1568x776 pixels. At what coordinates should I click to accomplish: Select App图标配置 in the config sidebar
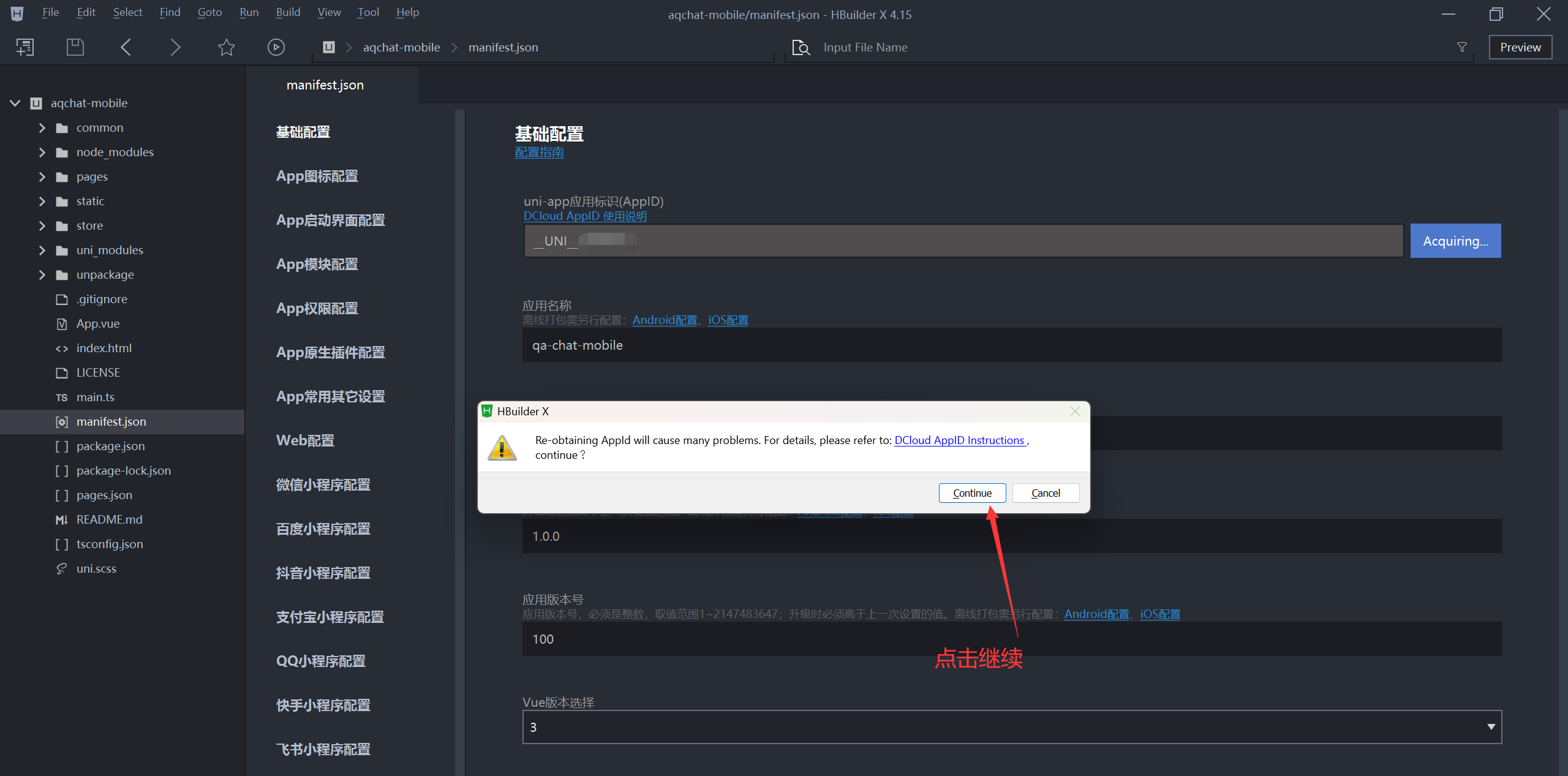click(x=317, y=176)
